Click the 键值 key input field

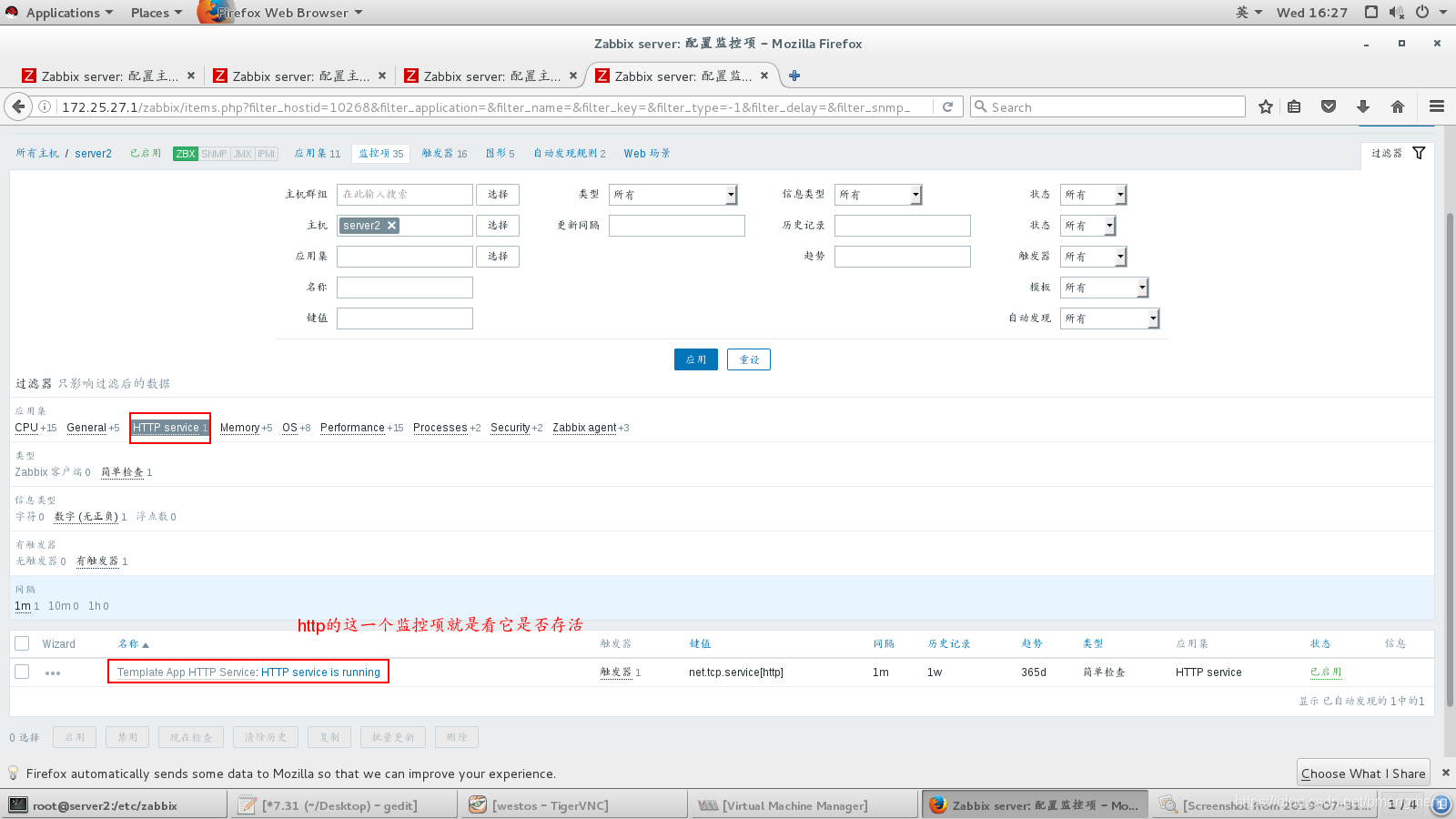tap(405, 318)
